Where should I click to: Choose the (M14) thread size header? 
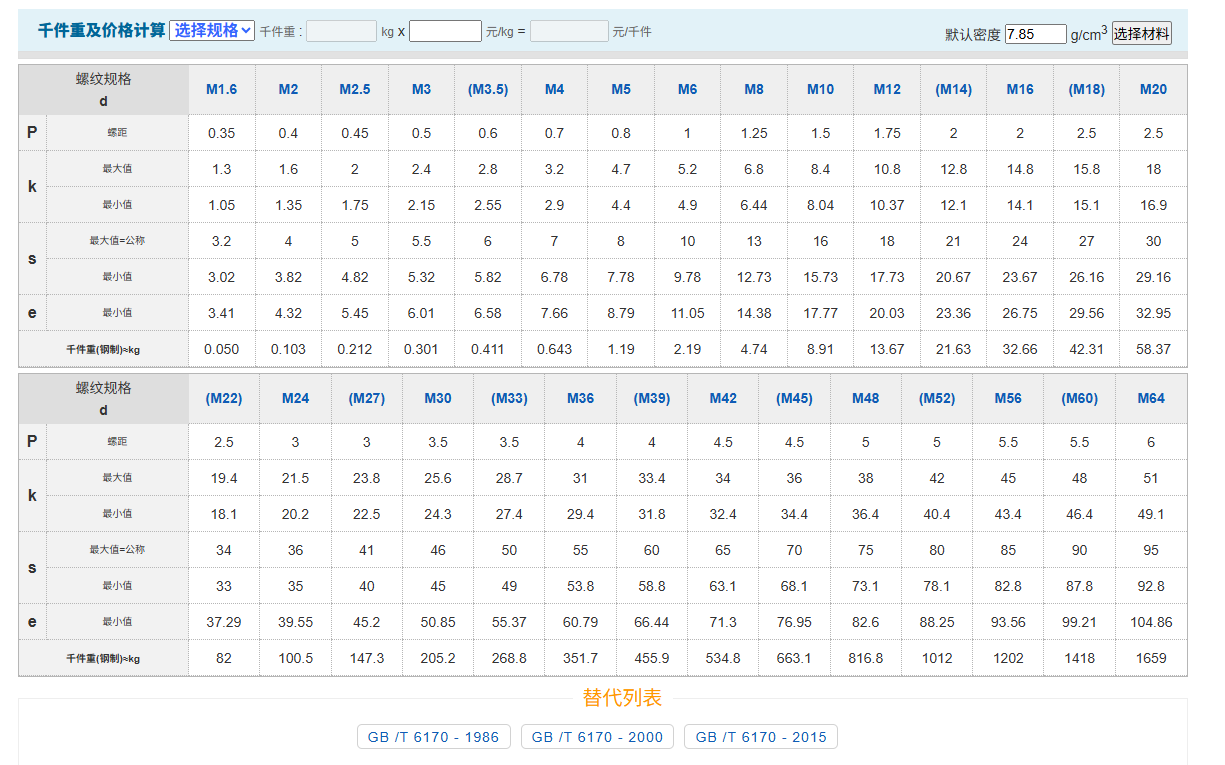[953, 89]
